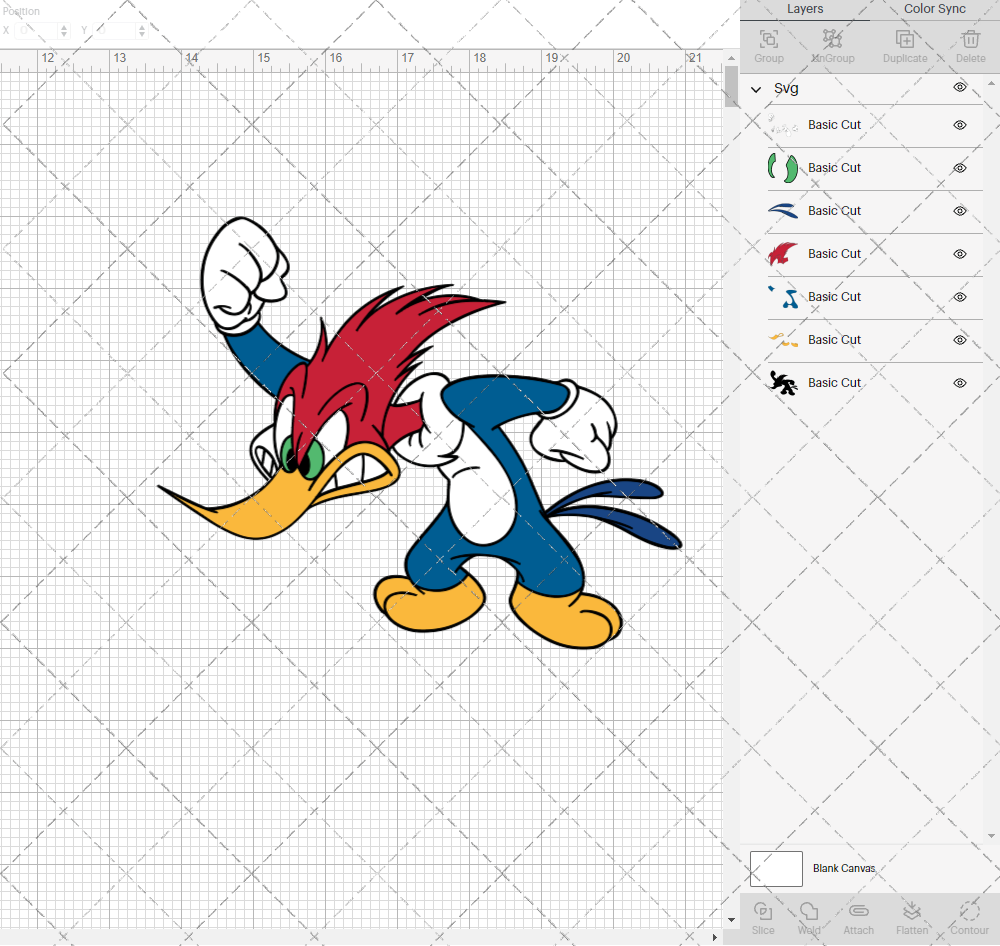The image size is (1000, 946).
Task: Click the Flatten tool icon
Action: click(x=911, y=911)
